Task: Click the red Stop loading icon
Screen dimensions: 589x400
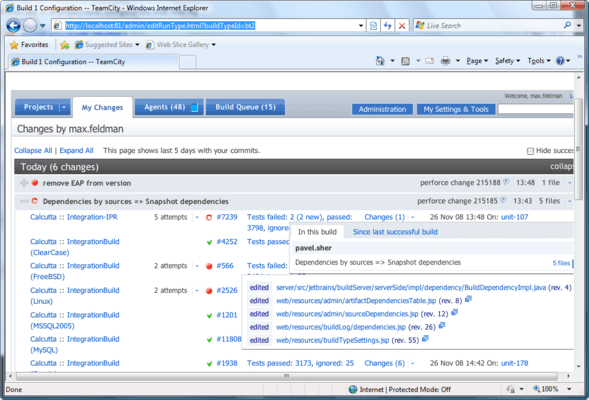Action: [x=402, y=26]
